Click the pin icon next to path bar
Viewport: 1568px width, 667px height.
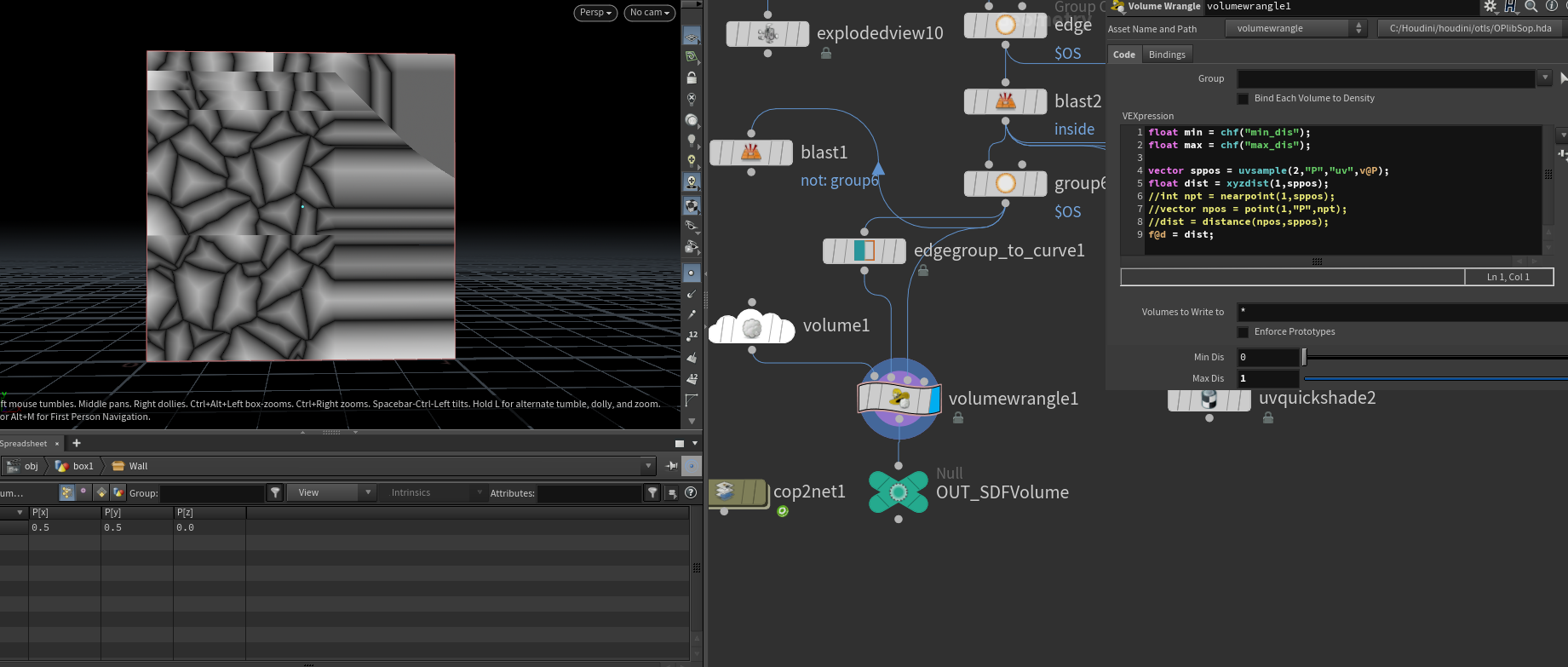point(671,466)
